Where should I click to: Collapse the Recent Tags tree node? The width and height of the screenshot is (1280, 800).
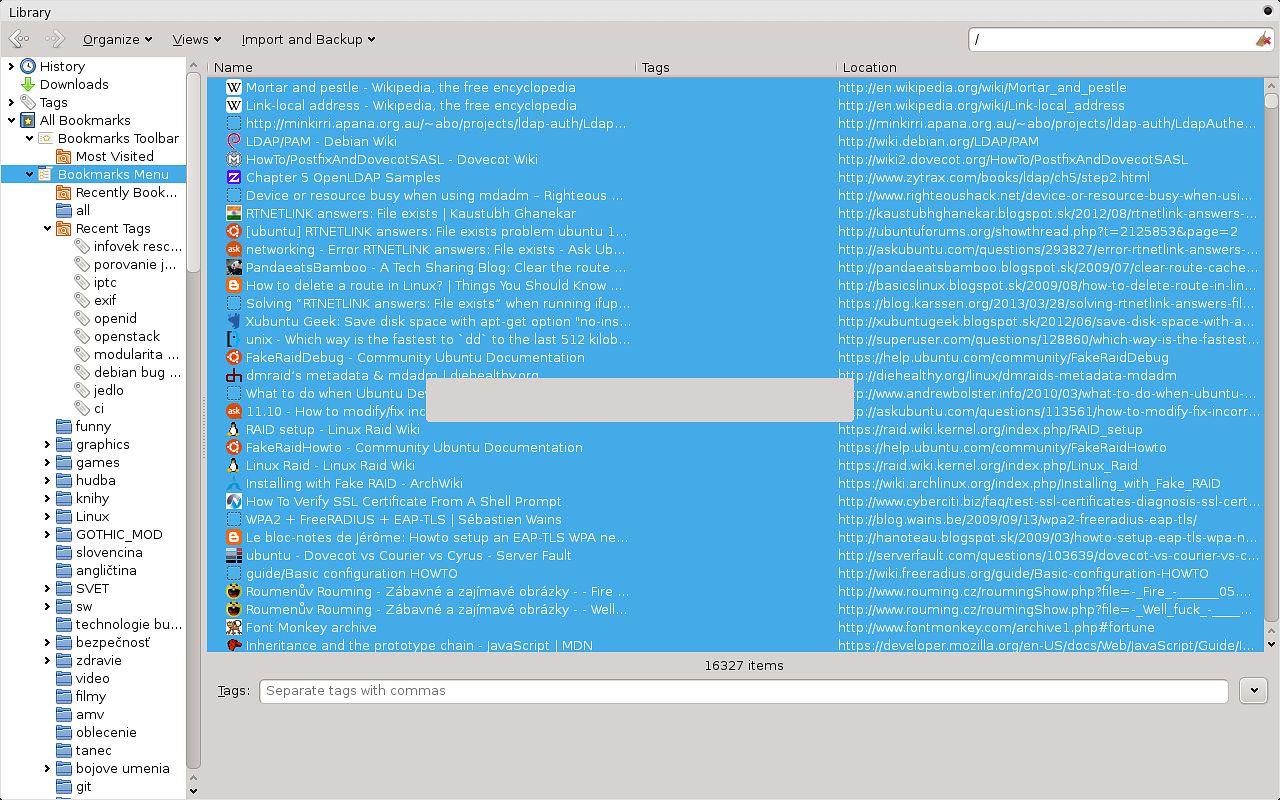pos(47,229)
